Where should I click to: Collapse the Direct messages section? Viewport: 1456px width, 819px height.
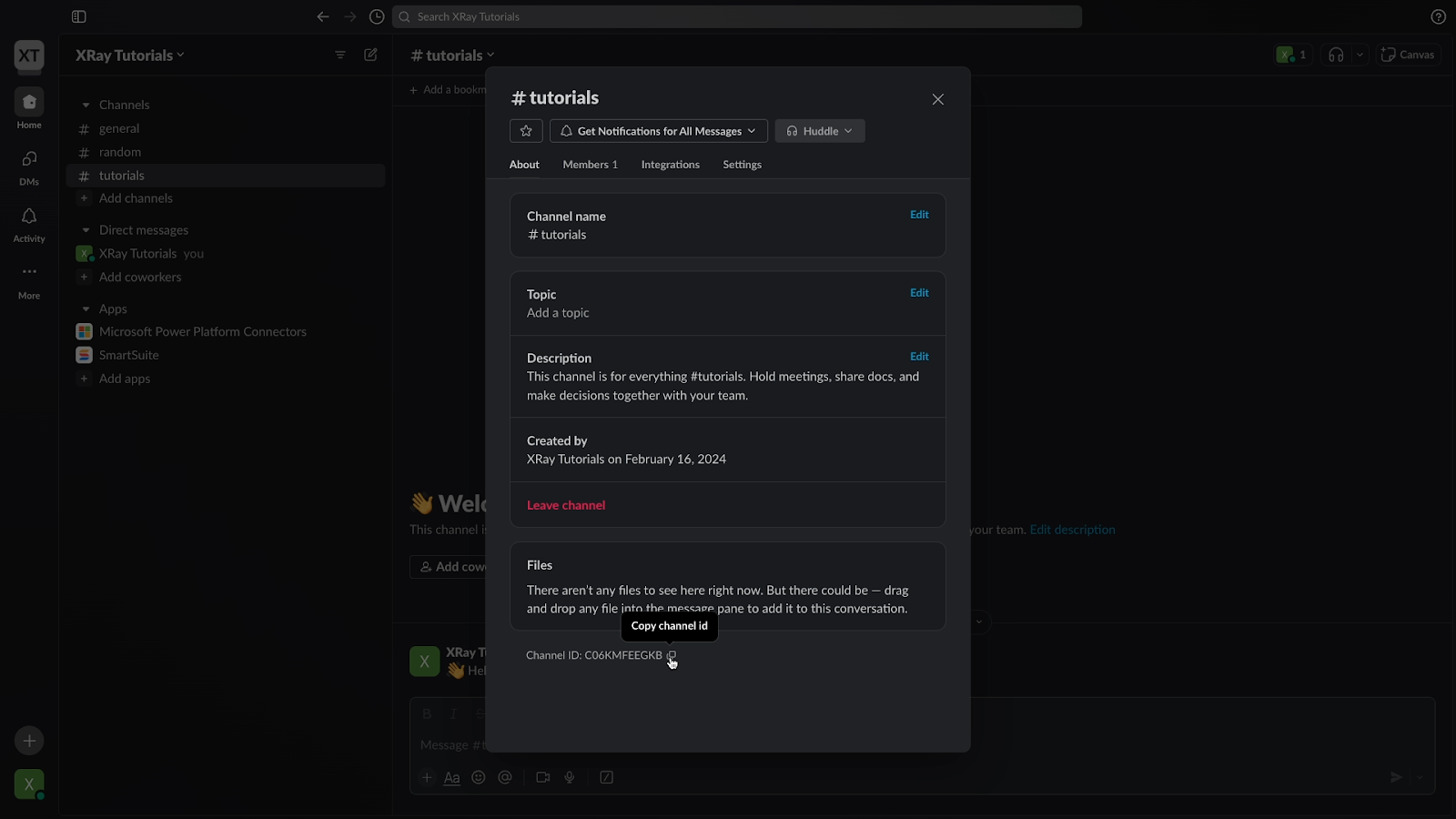click(x=86, y=230)
